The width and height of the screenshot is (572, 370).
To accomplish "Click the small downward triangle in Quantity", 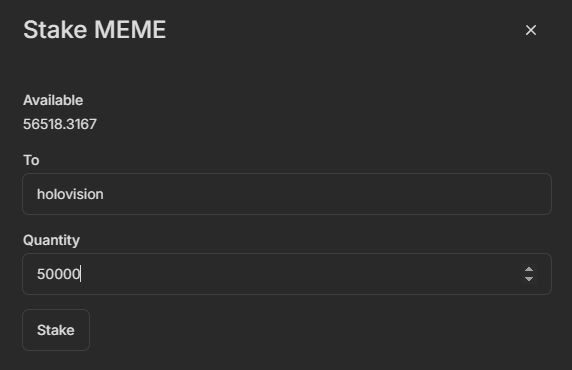I will pos(529,279).
